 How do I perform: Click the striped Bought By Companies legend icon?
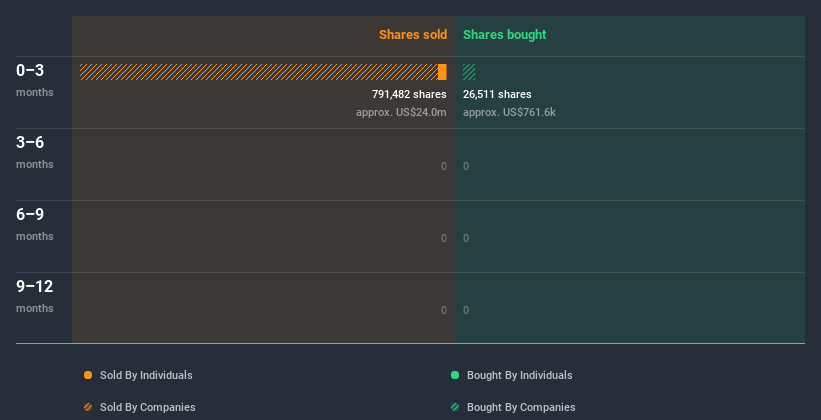pyautogui.click(x=455, y=407)
